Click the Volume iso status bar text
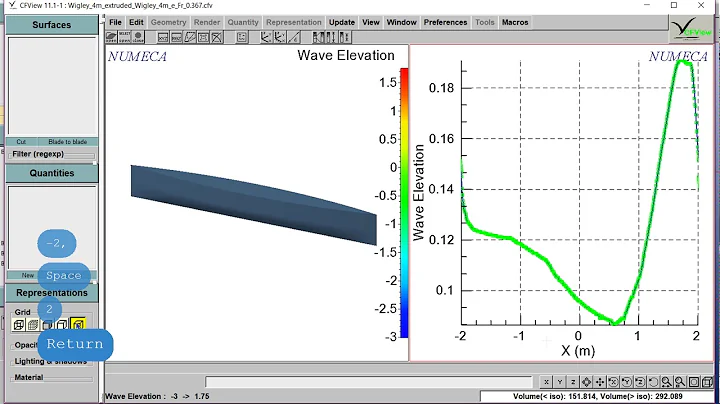 click(x=597, y=396)
